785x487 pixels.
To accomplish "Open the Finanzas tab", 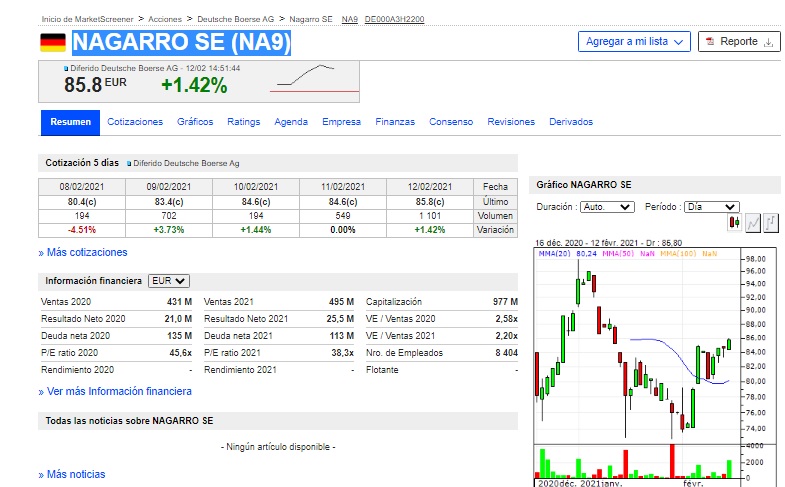I will 395,122.
